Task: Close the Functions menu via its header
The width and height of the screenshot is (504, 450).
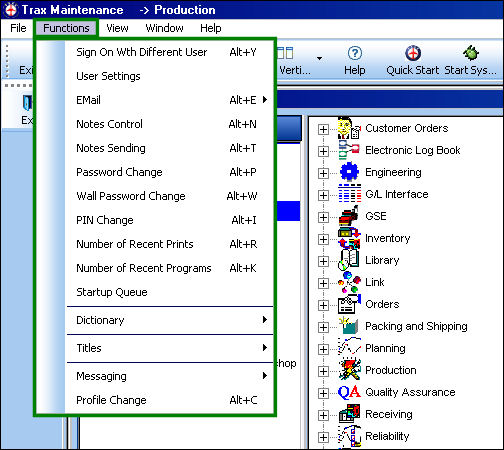Action: pos(66,28)
